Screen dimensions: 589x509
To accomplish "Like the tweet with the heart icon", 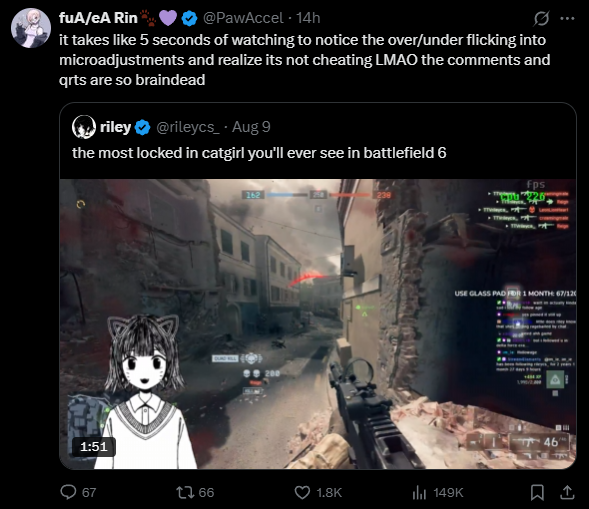I will pyautogui.click(x=302, y=492).
